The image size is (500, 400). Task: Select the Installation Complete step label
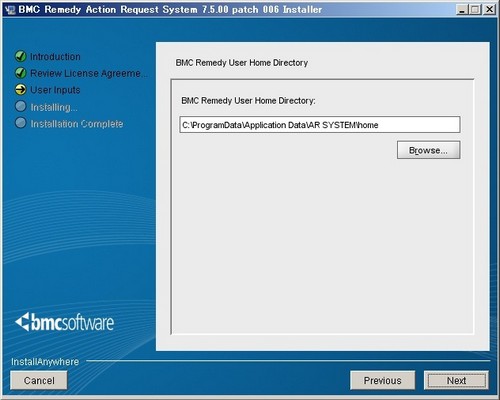pos(77,124)
